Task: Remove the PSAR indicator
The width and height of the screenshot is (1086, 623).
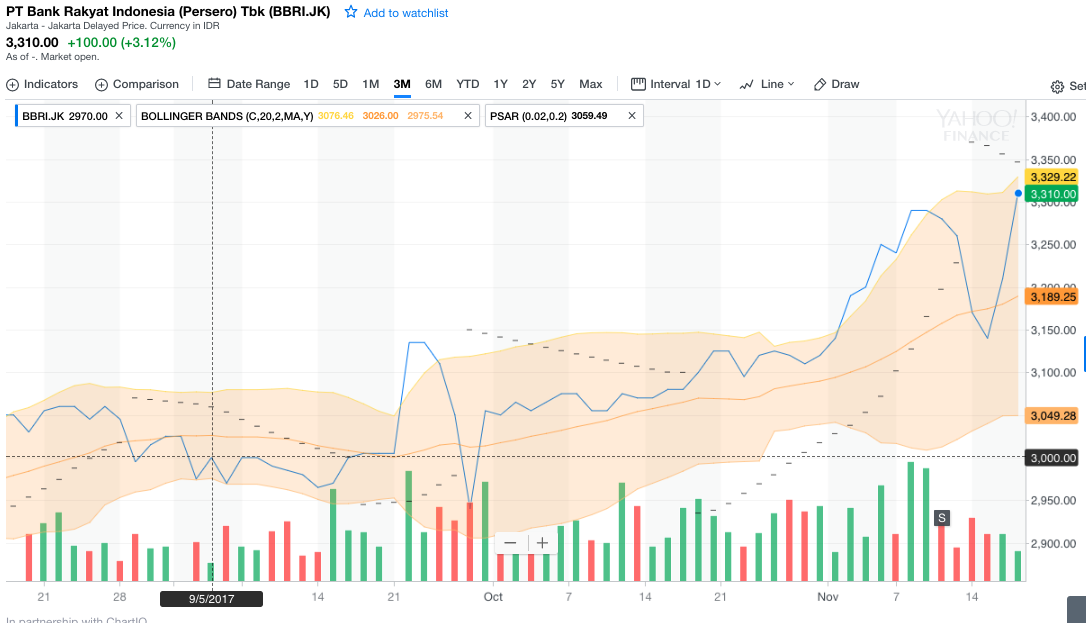Action: 632,116
